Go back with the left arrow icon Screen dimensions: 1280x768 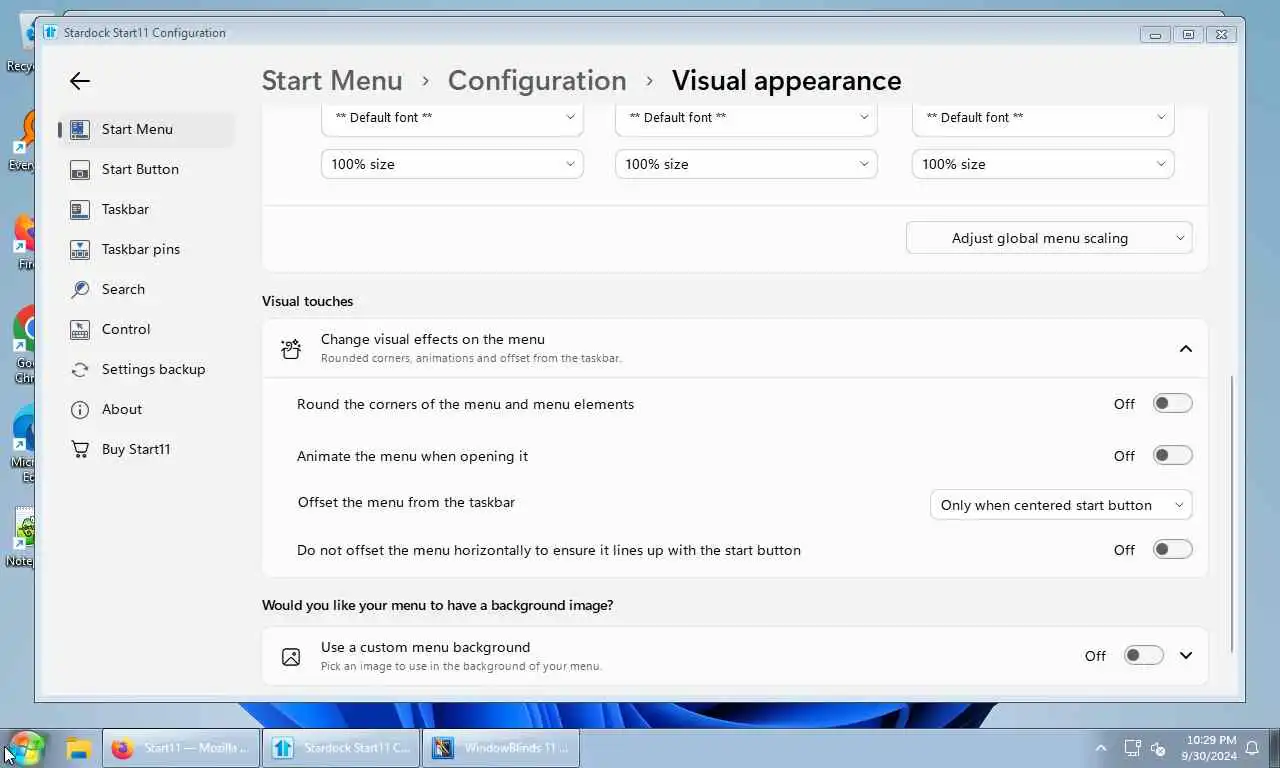pos(80,82)
